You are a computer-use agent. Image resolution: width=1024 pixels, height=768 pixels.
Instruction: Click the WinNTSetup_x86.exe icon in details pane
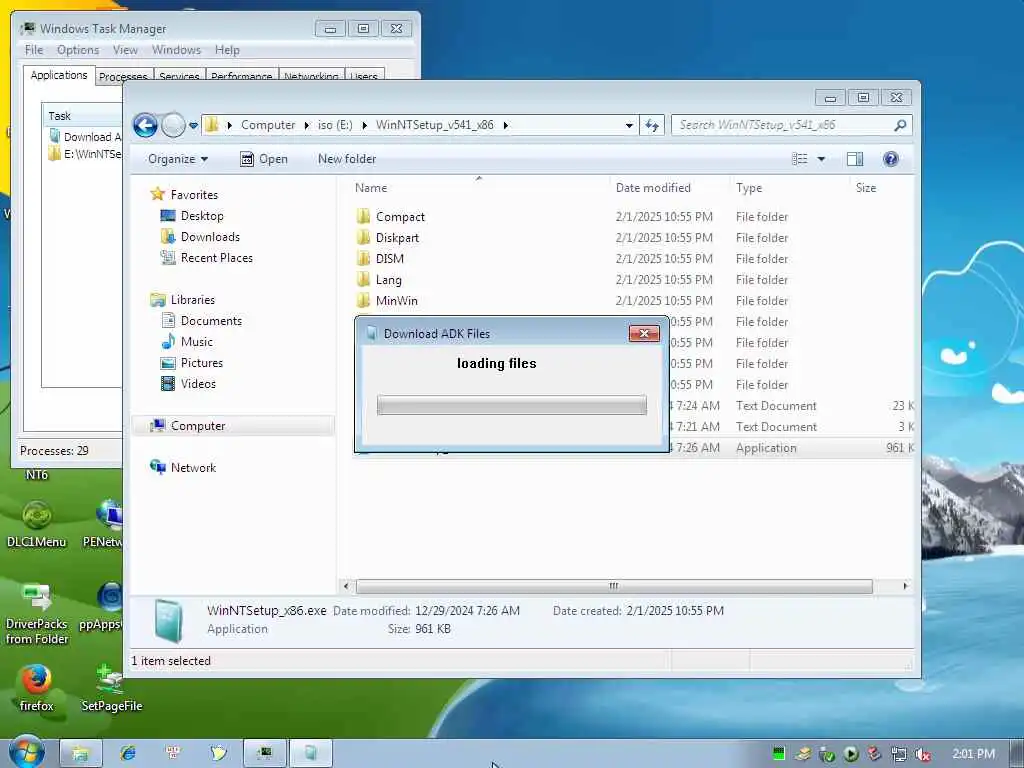point(168,620)
